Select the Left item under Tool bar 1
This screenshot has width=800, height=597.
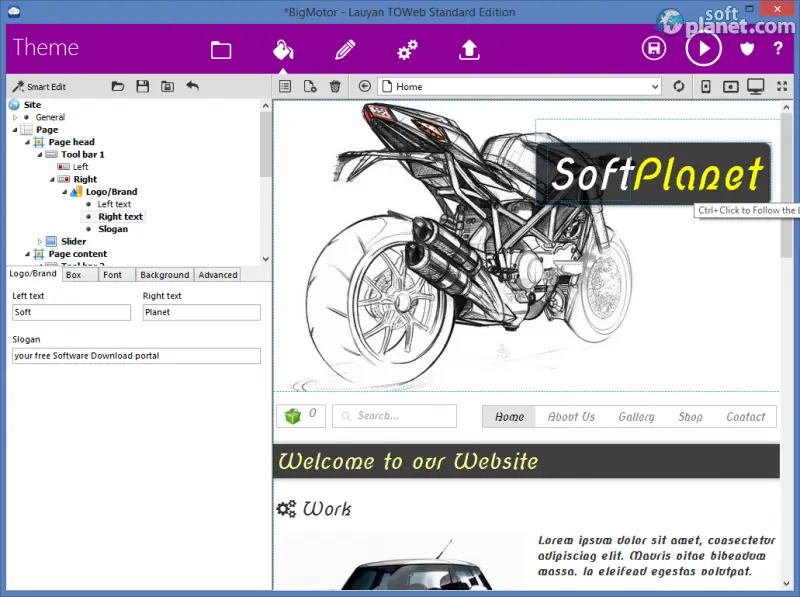(x=80, y=167)
